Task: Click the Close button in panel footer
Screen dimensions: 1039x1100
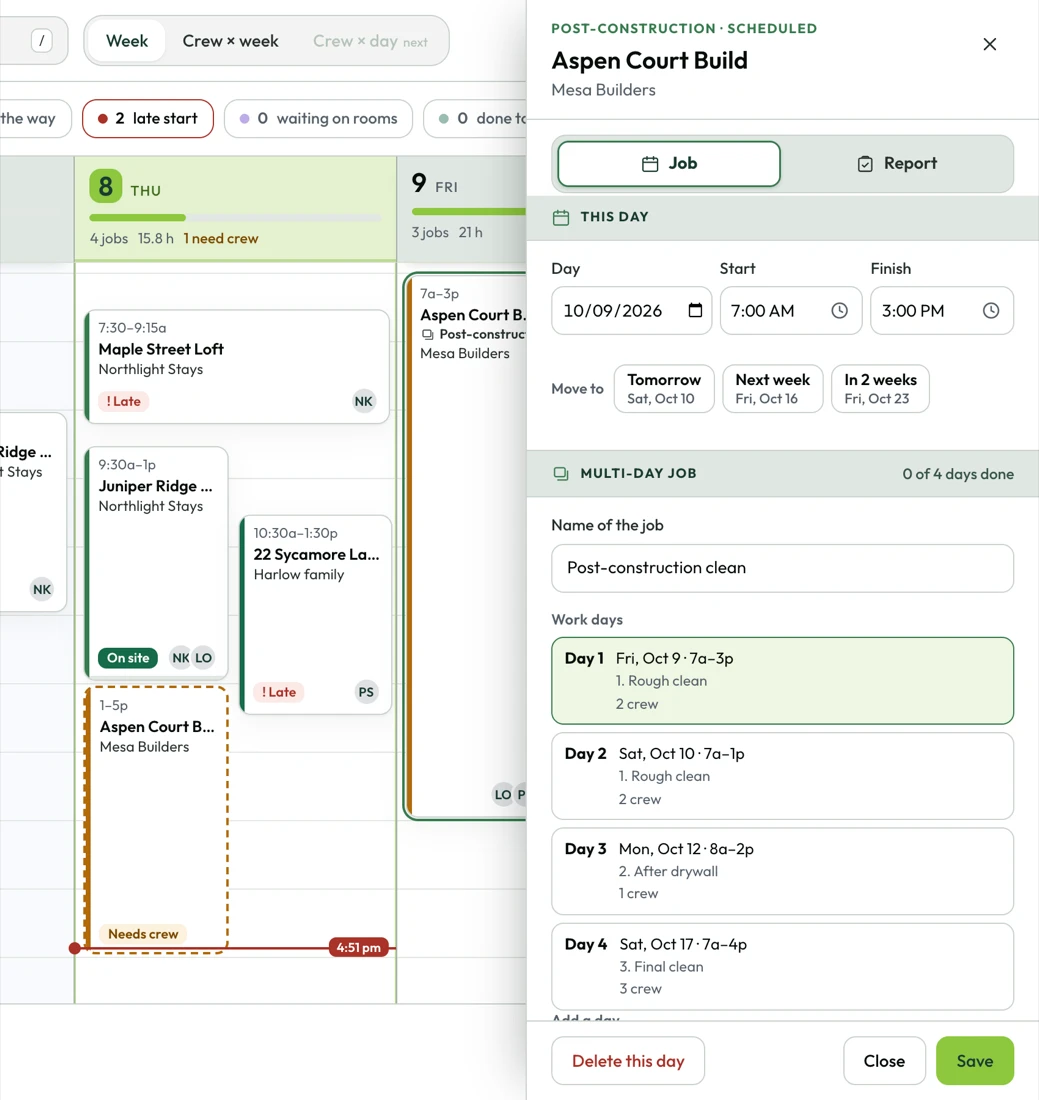Action: coord(884,1061)
